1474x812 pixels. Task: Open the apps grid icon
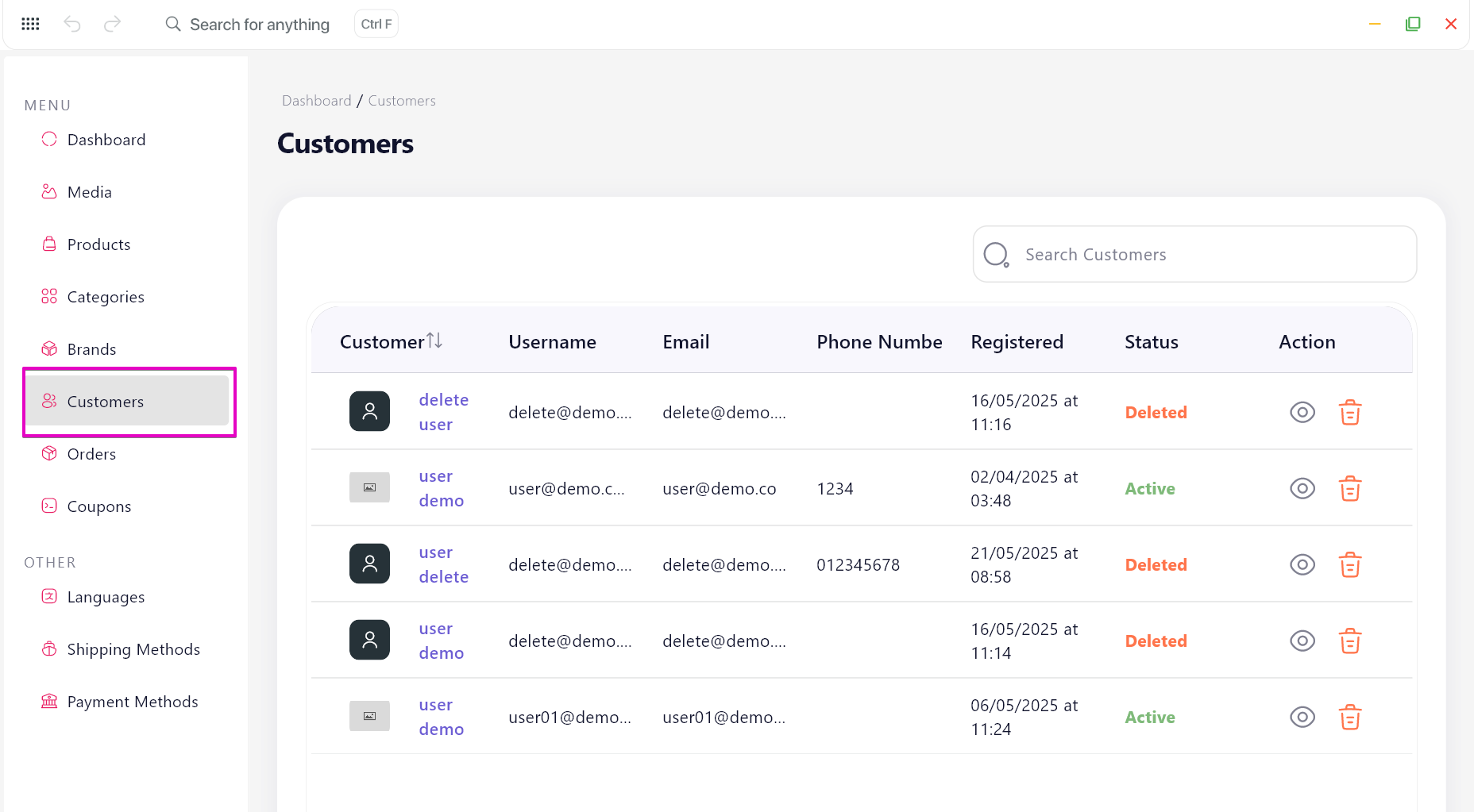(30, 24)
